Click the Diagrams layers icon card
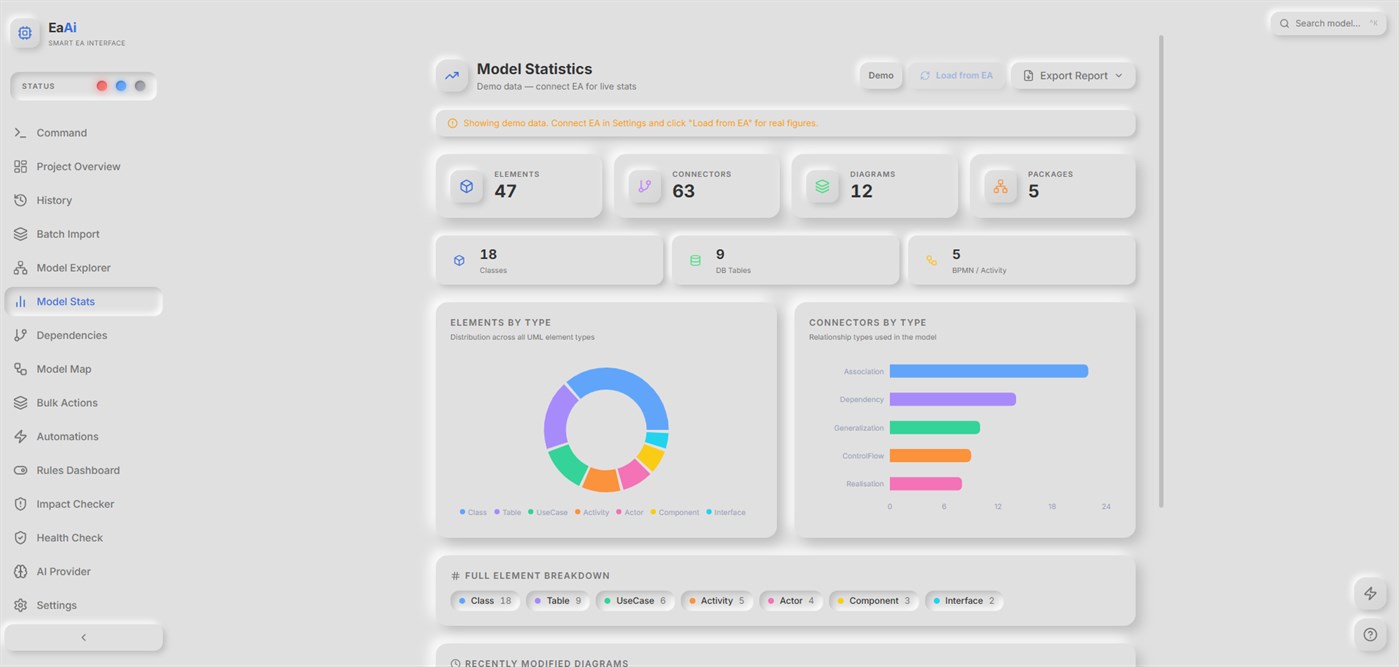Image resolution: width=1399 pixels, height=667 pixels. [x=823, y=186]
